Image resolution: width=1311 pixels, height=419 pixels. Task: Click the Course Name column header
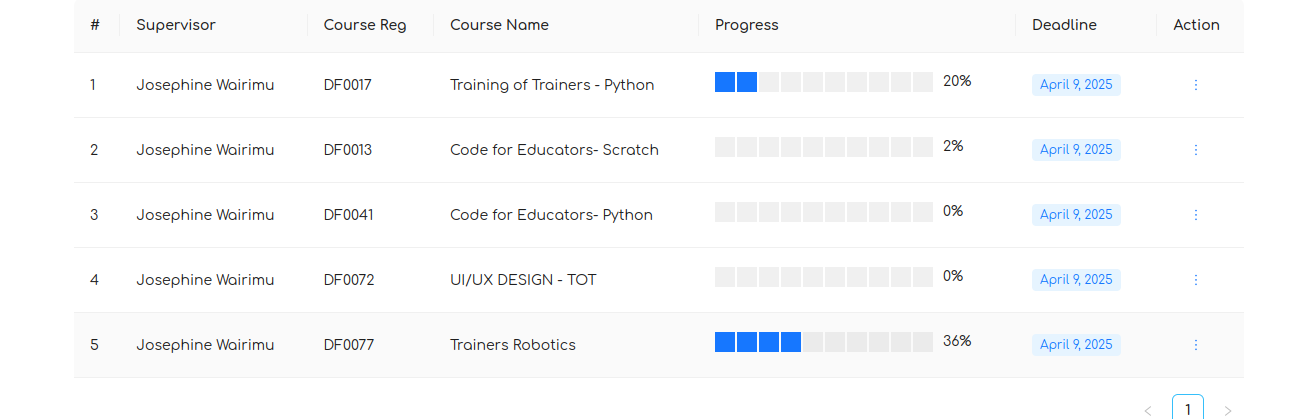(x=499, y=25)
